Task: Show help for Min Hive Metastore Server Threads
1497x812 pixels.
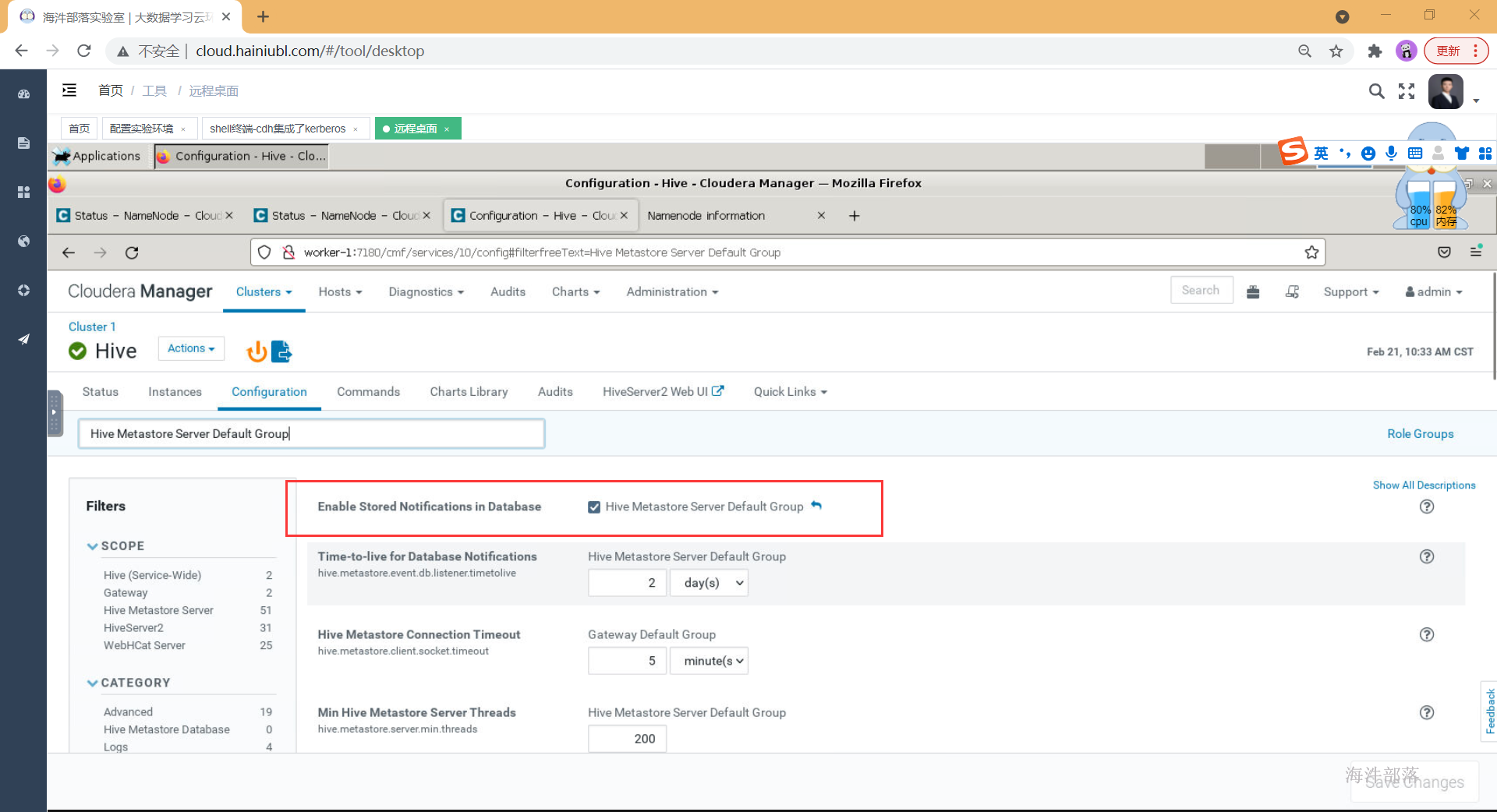Action: coord(1427,712)
